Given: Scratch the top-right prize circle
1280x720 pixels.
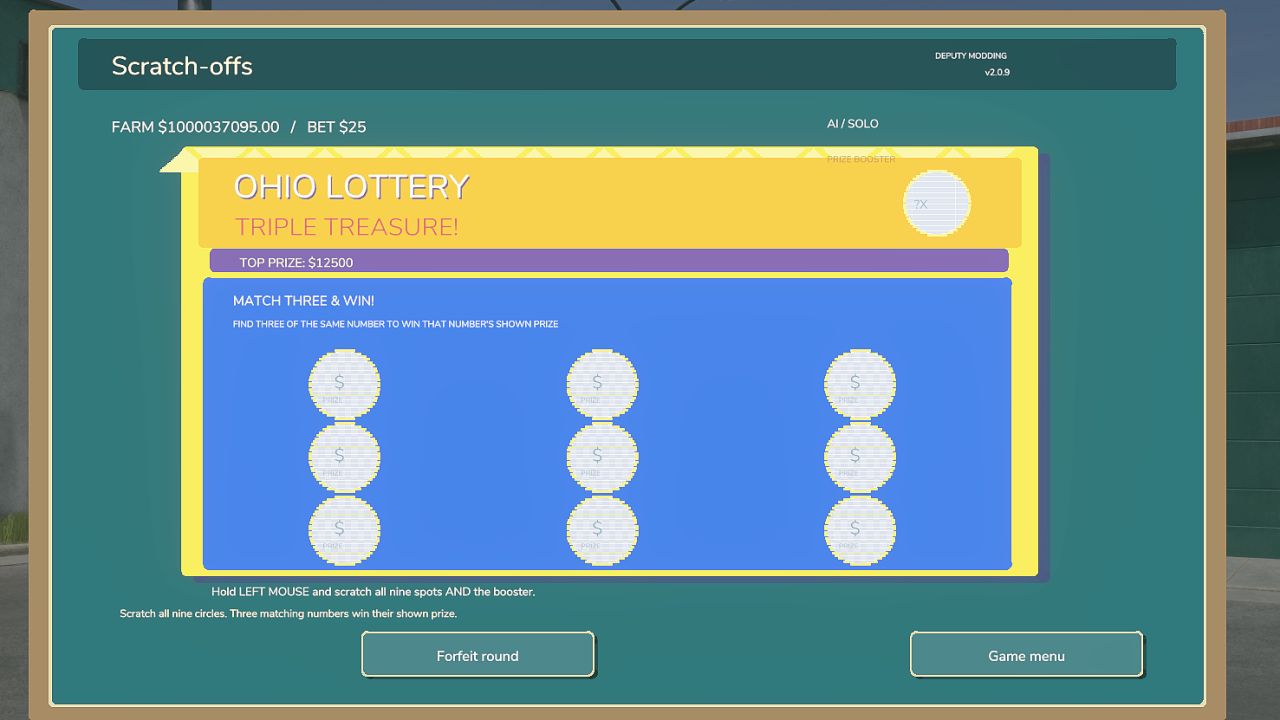Looking at the screenshot, I should pyautogui.click(x=860, y=384).
